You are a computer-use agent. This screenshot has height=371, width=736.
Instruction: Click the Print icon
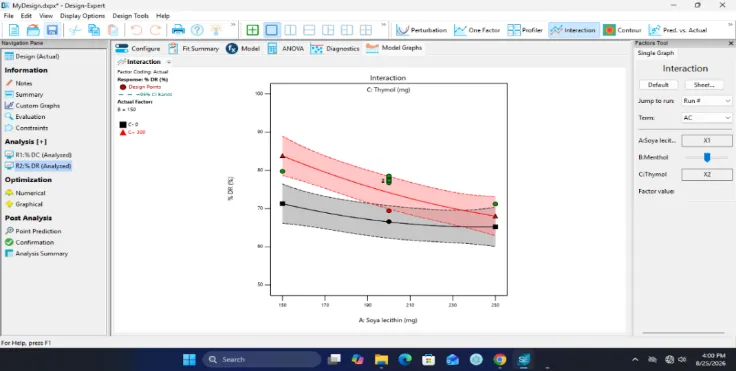click(x=178, y=30)
